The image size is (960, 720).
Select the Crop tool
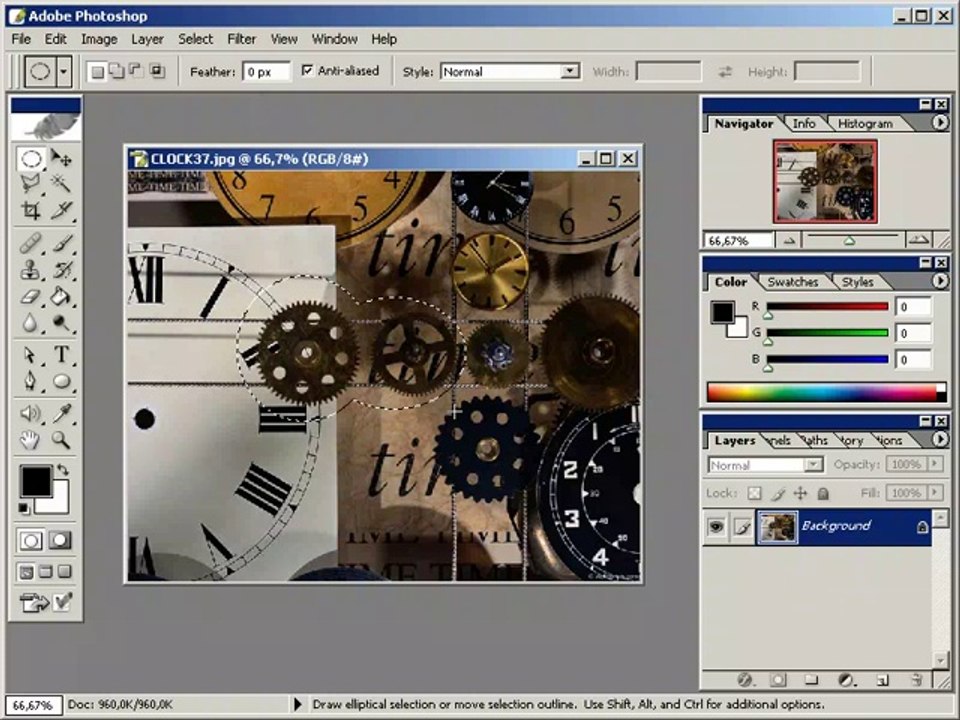pyautogui.click(x=31, y=210)
